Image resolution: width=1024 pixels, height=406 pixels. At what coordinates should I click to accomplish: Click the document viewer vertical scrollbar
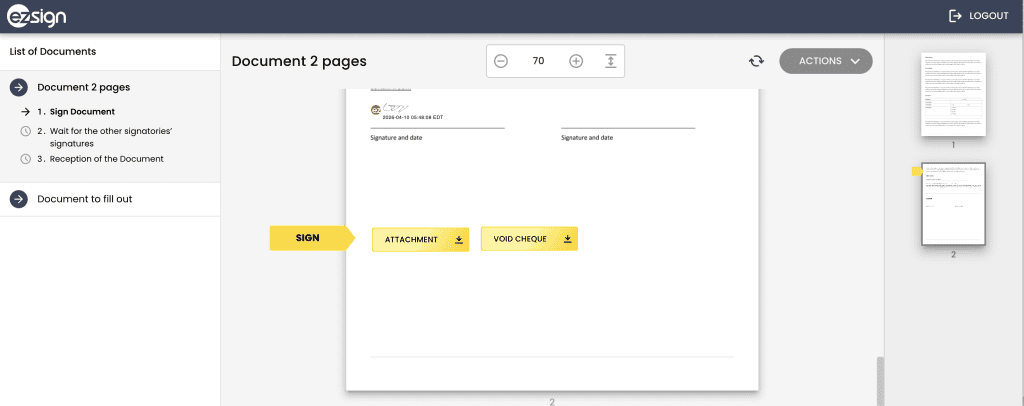point(880,380)
